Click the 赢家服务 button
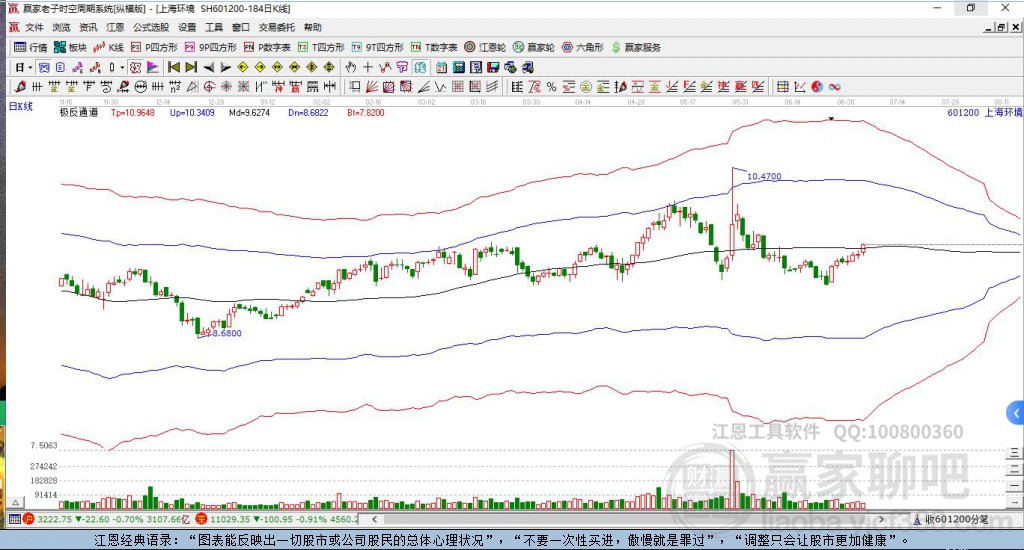The image size is (1024, 550). (x=636, y=48)
